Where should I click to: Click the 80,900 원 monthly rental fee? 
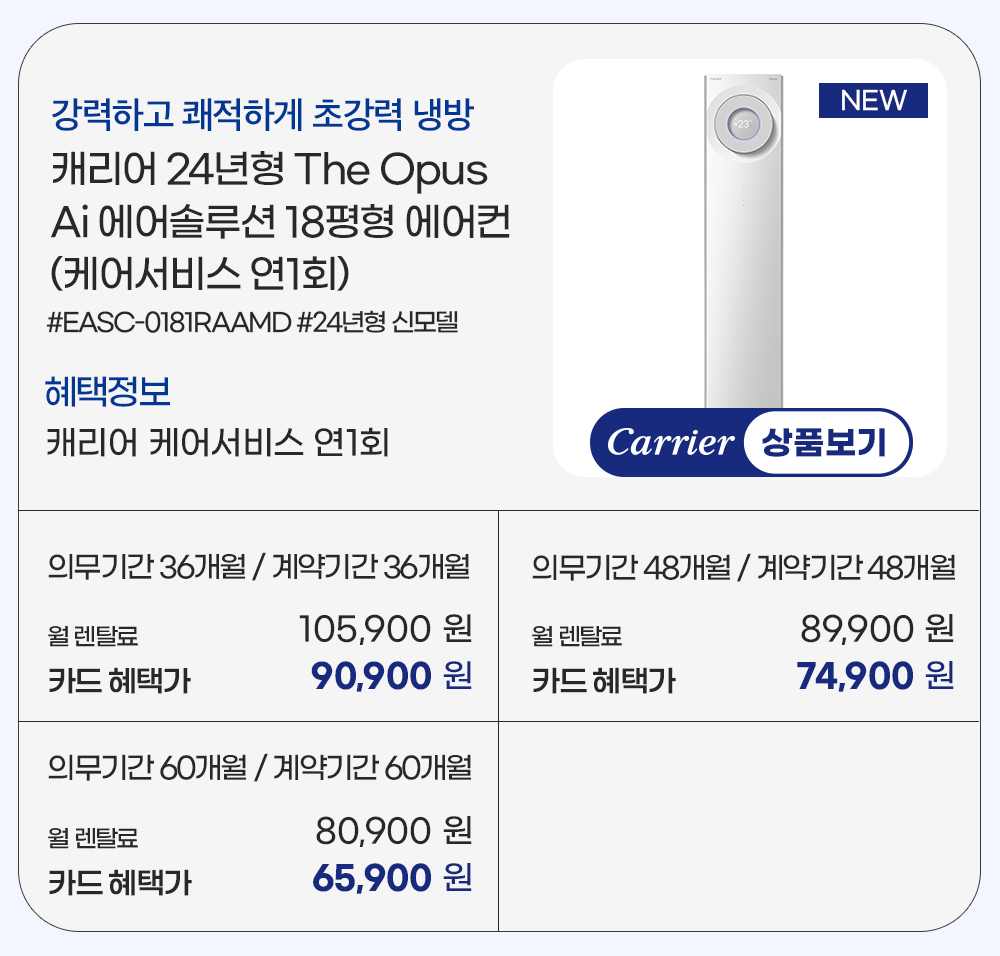(x=393, y=829)
